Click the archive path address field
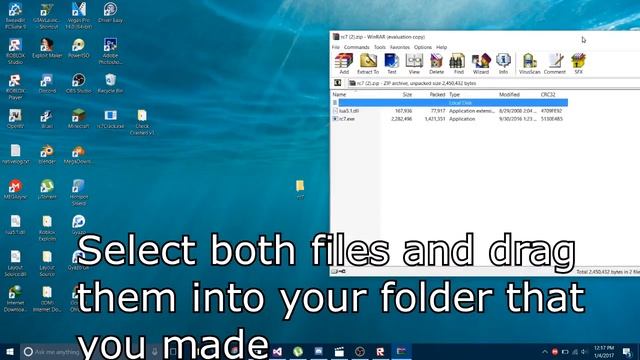640x360 pixels. (x=494, y=83)
